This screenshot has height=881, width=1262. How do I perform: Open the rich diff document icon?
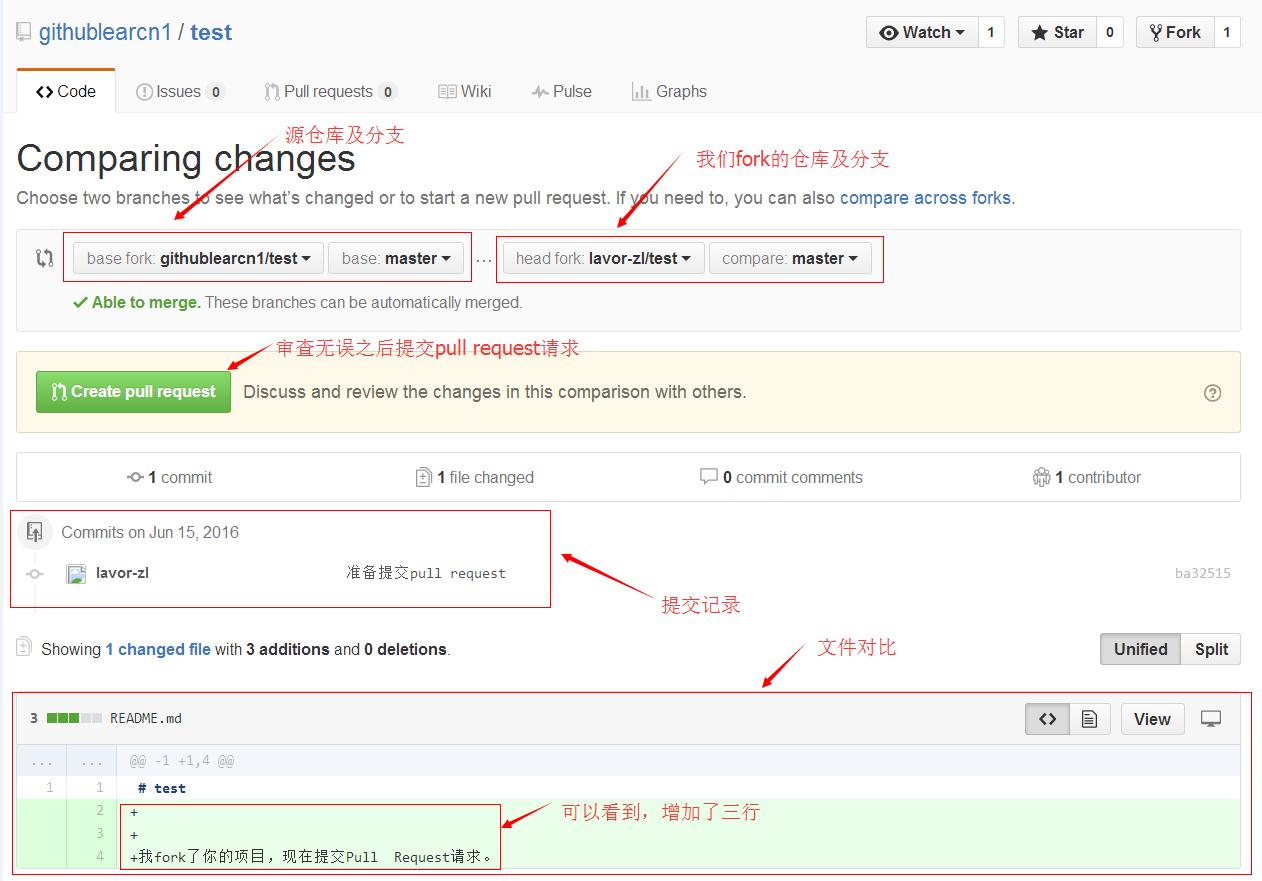(x=1089, y=718)
